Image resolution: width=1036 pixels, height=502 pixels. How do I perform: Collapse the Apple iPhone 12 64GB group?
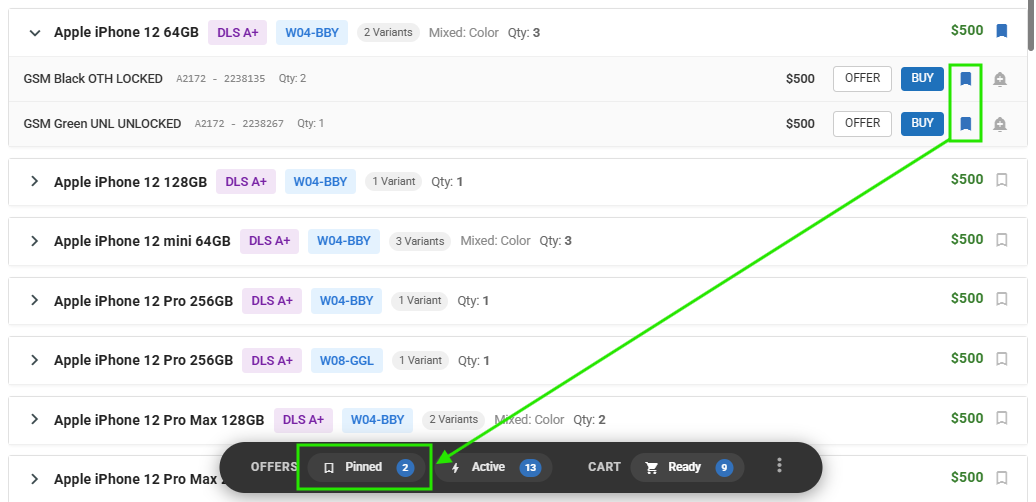[x=35, y=32]
